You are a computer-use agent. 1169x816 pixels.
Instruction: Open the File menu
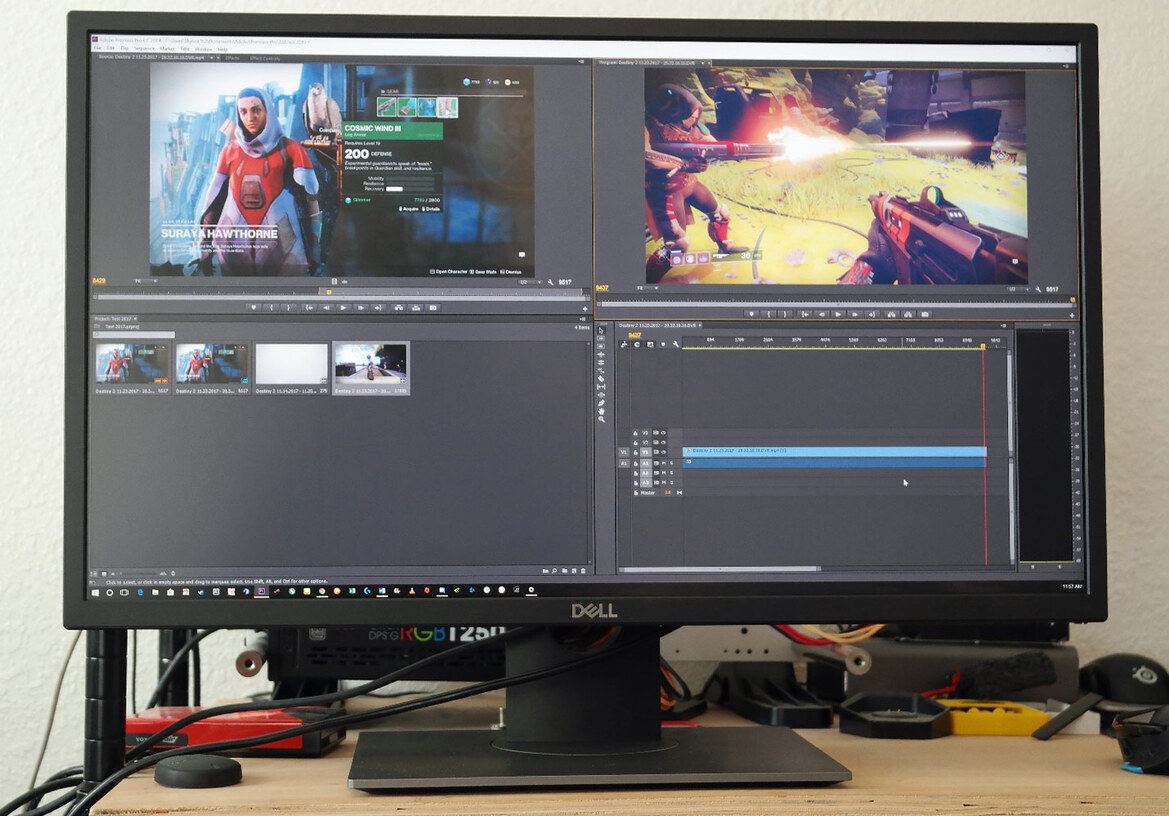pos(96,48)
